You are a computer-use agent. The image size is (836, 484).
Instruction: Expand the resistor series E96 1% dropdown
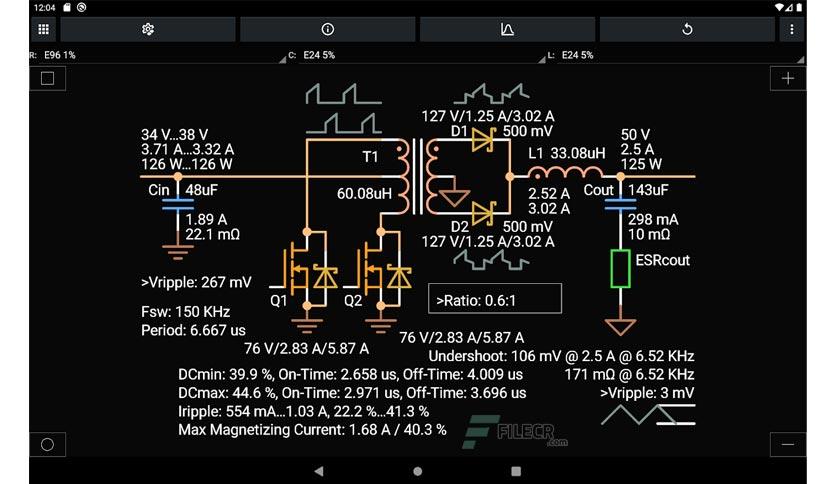point(158,55)
